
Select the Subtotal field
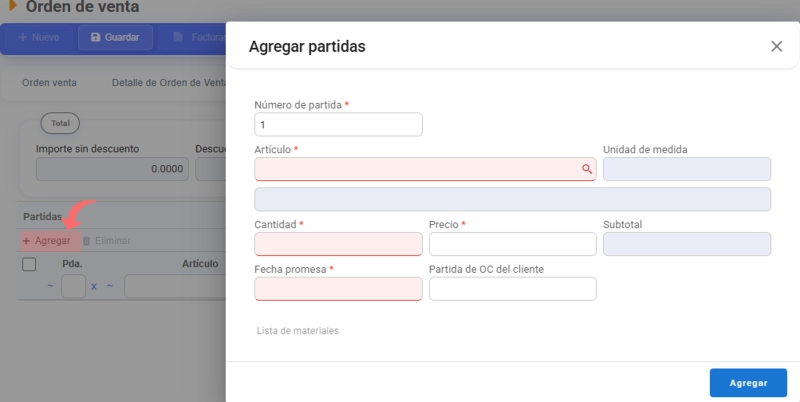pyautogui.click(x=687, y=244)
